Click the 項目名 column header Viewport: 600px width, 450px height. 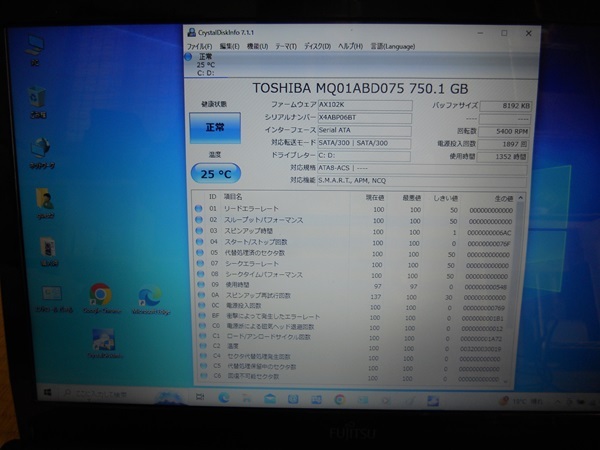[x=233, y=197]
